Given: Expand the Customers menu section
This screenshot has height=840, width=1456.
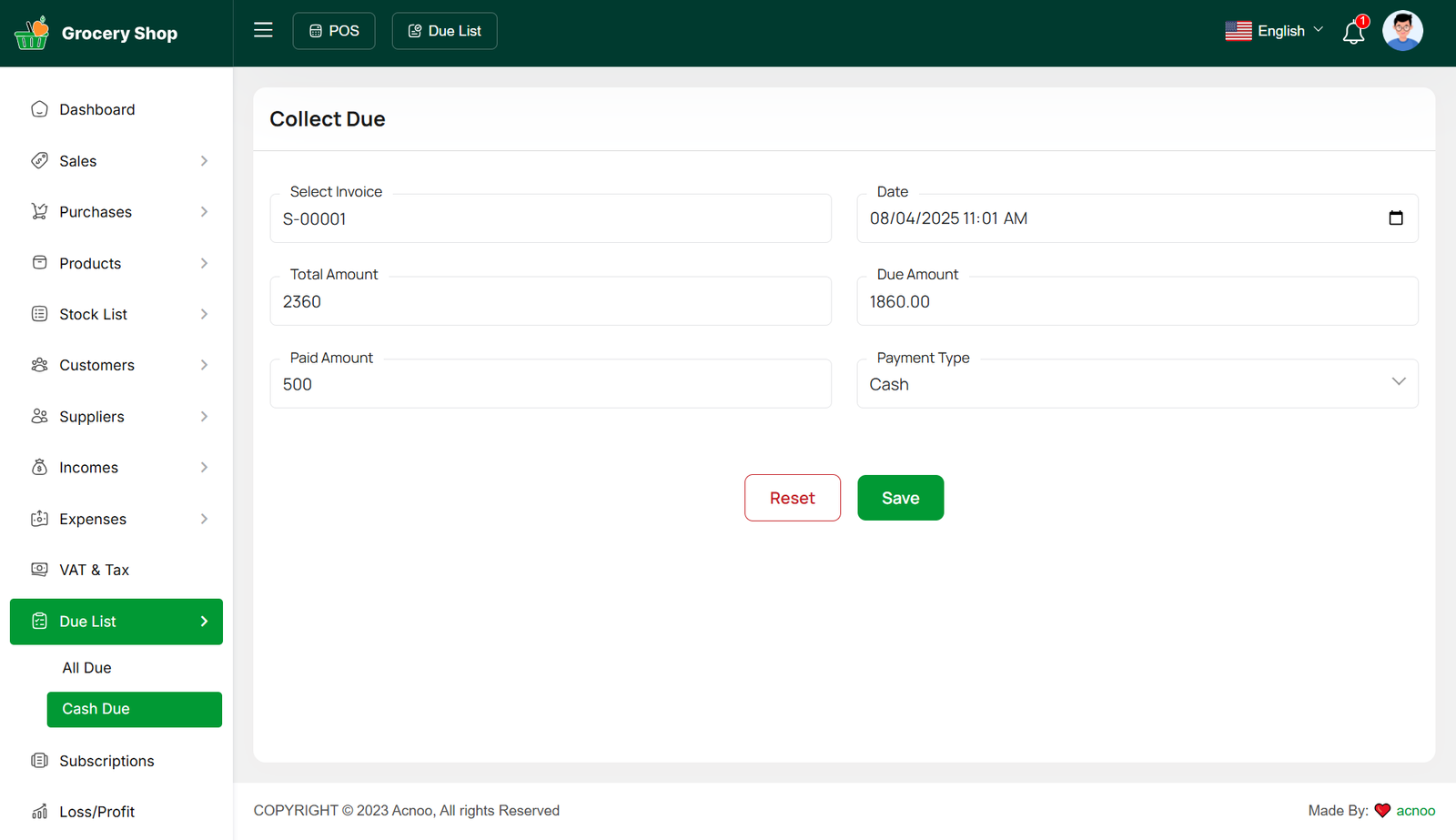Looking at the screenshot, I should (204, 365).
